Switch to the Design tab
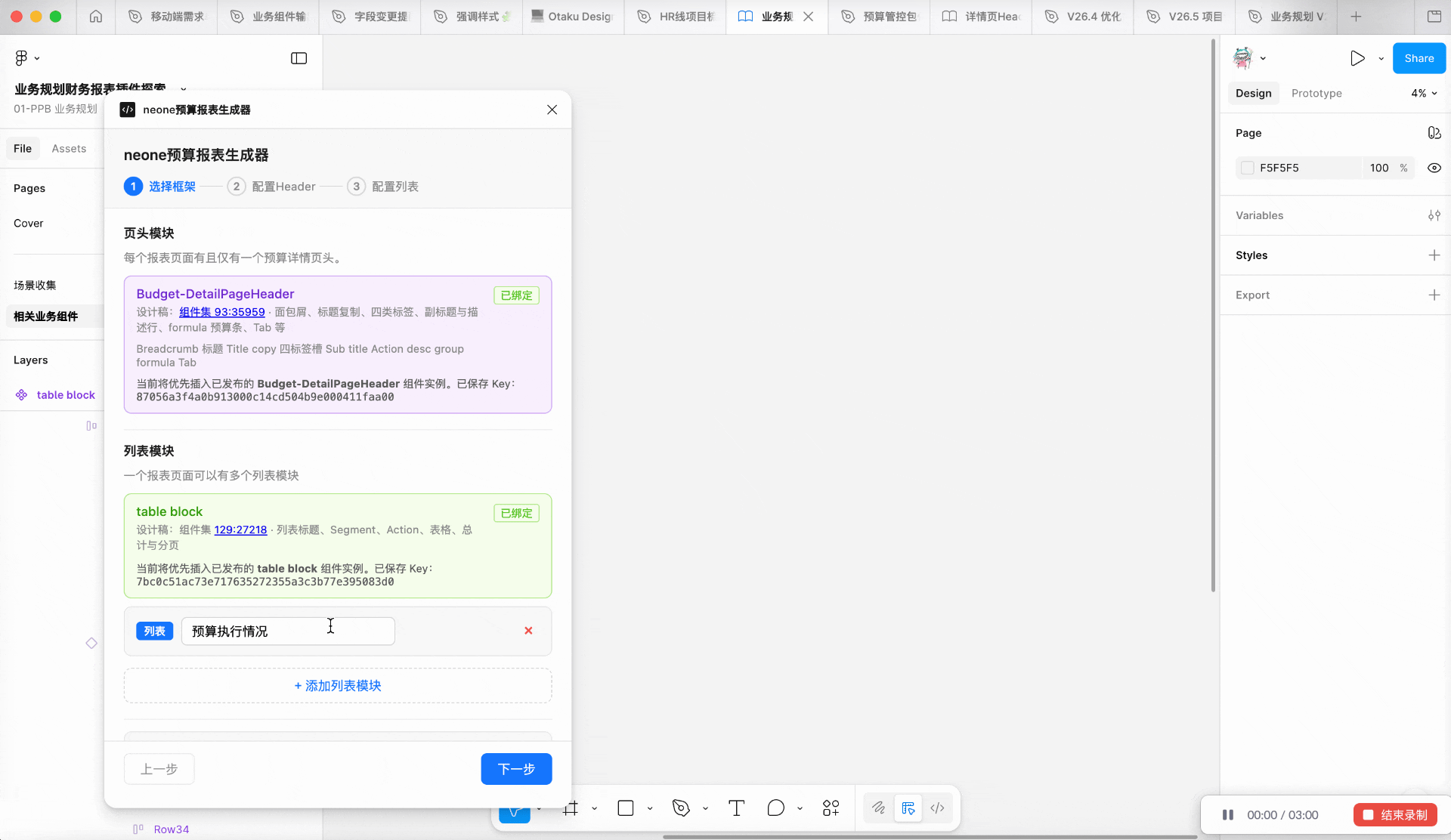Screen dimensions: 1451x840 click(x=1254, y=93)
